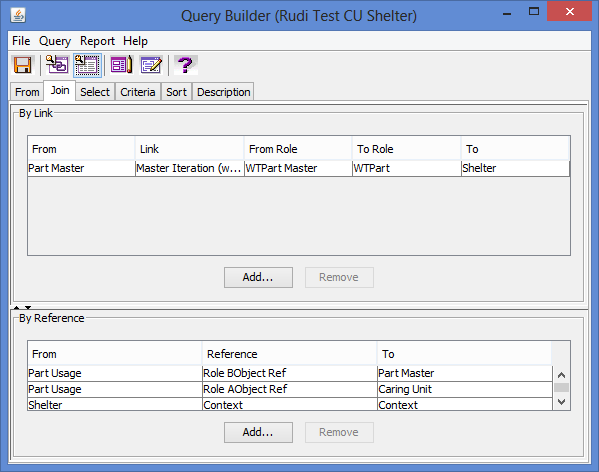Select the 'WTPart' to-role cell
This screenshot has width=599, height=472.
pos(406,168)
